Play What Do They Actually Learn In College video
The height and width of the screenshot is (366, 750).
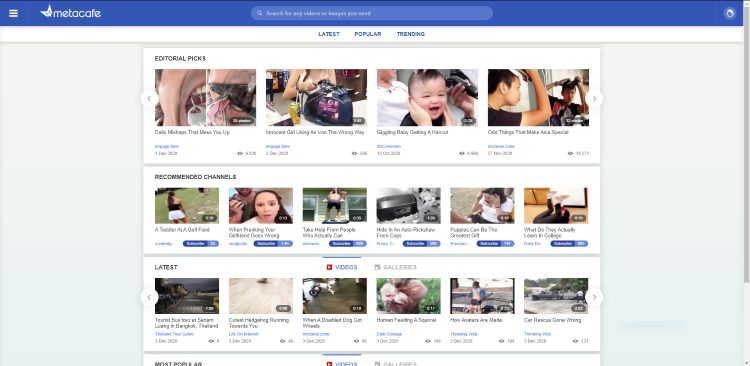tap(556, 206)
